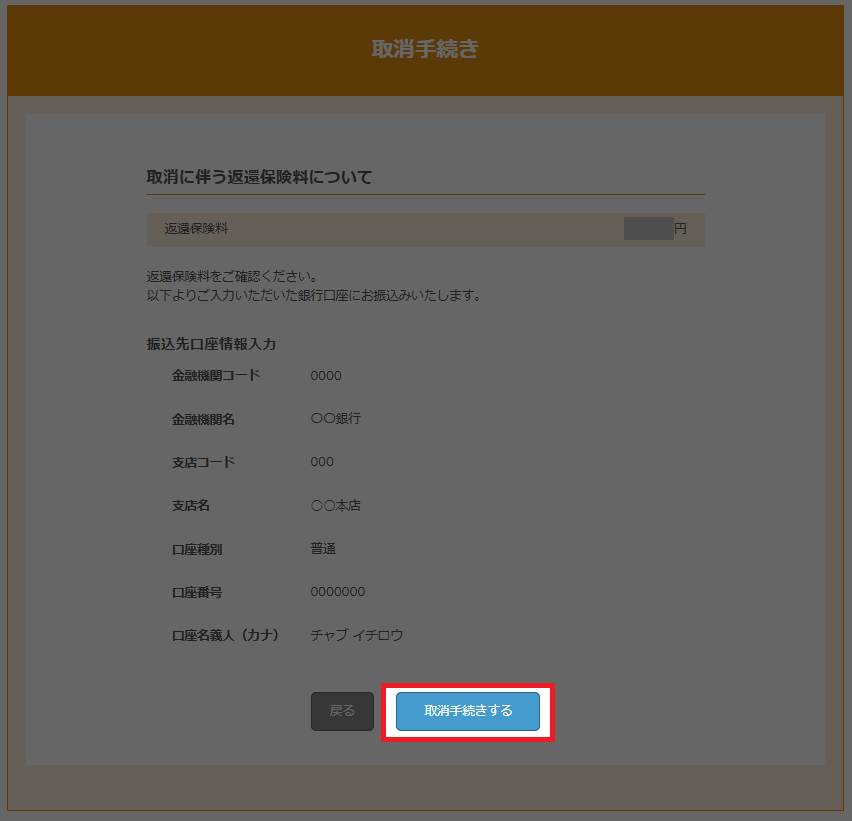Click the masked refund amount box
Image resolution: width=852 pixels, height=821 pixels.
(x=648, y=229)
